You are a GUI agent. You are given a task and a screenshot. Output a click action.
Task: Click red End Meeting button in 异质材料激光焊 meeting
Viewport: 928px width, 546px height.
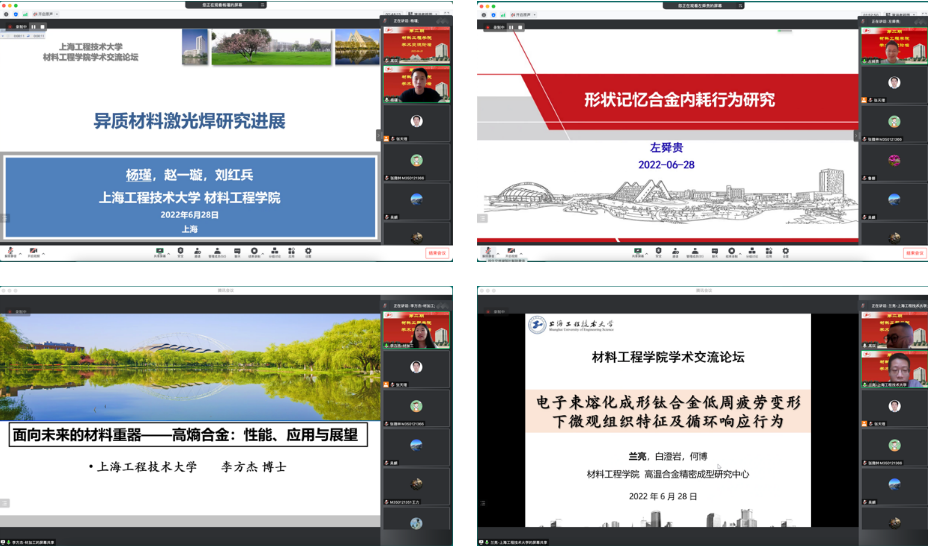(438, 253)
